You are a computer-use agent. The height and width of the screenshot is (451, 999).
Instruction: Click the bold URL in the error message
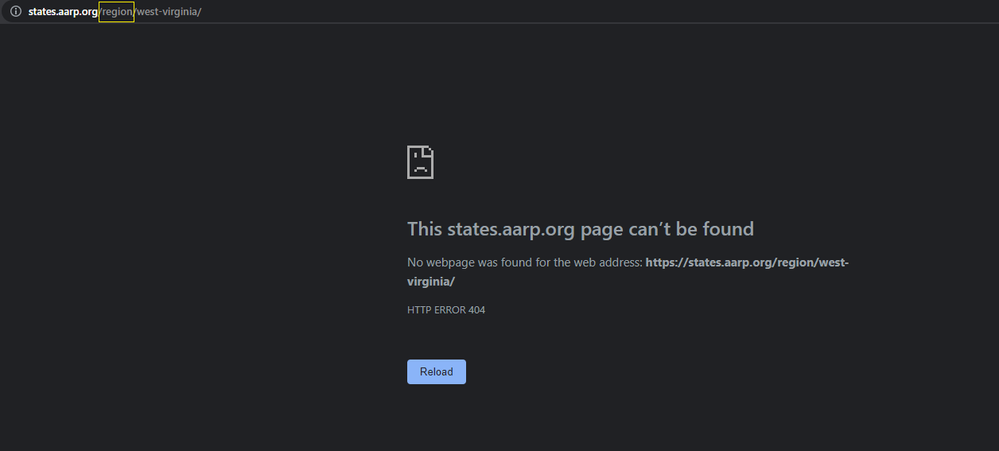point(746,263)
